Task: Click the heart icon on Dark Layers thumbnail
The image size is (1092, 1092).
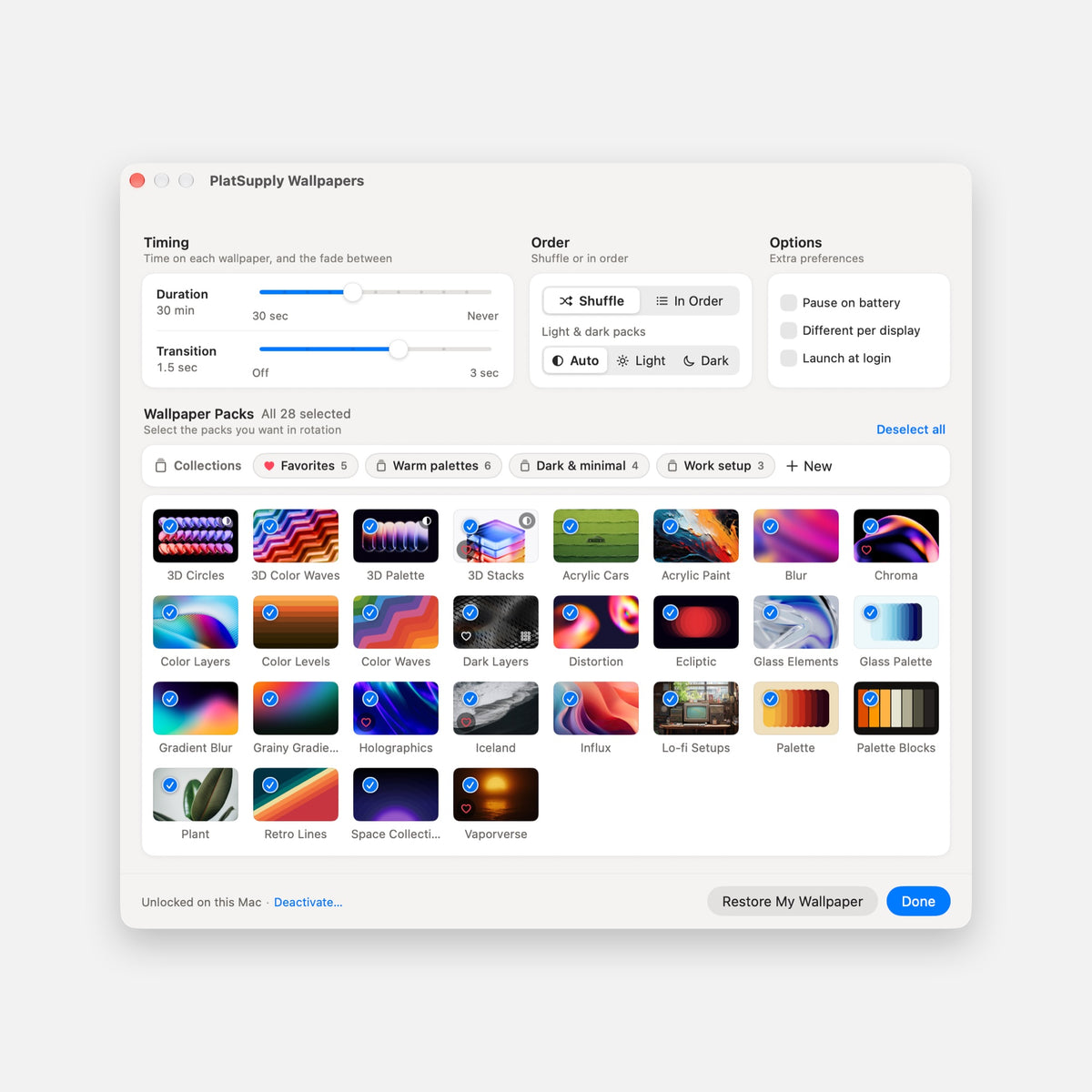Action: (x=466, y=636)
